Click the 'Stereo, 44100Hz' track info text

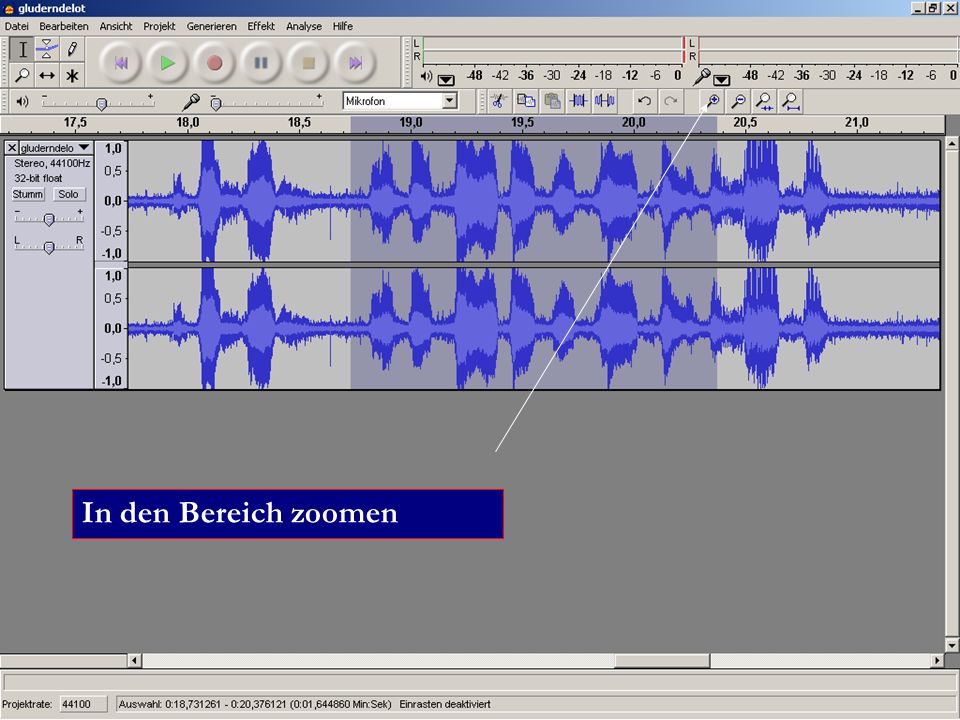pyautogui.click(x=52, y=163)
